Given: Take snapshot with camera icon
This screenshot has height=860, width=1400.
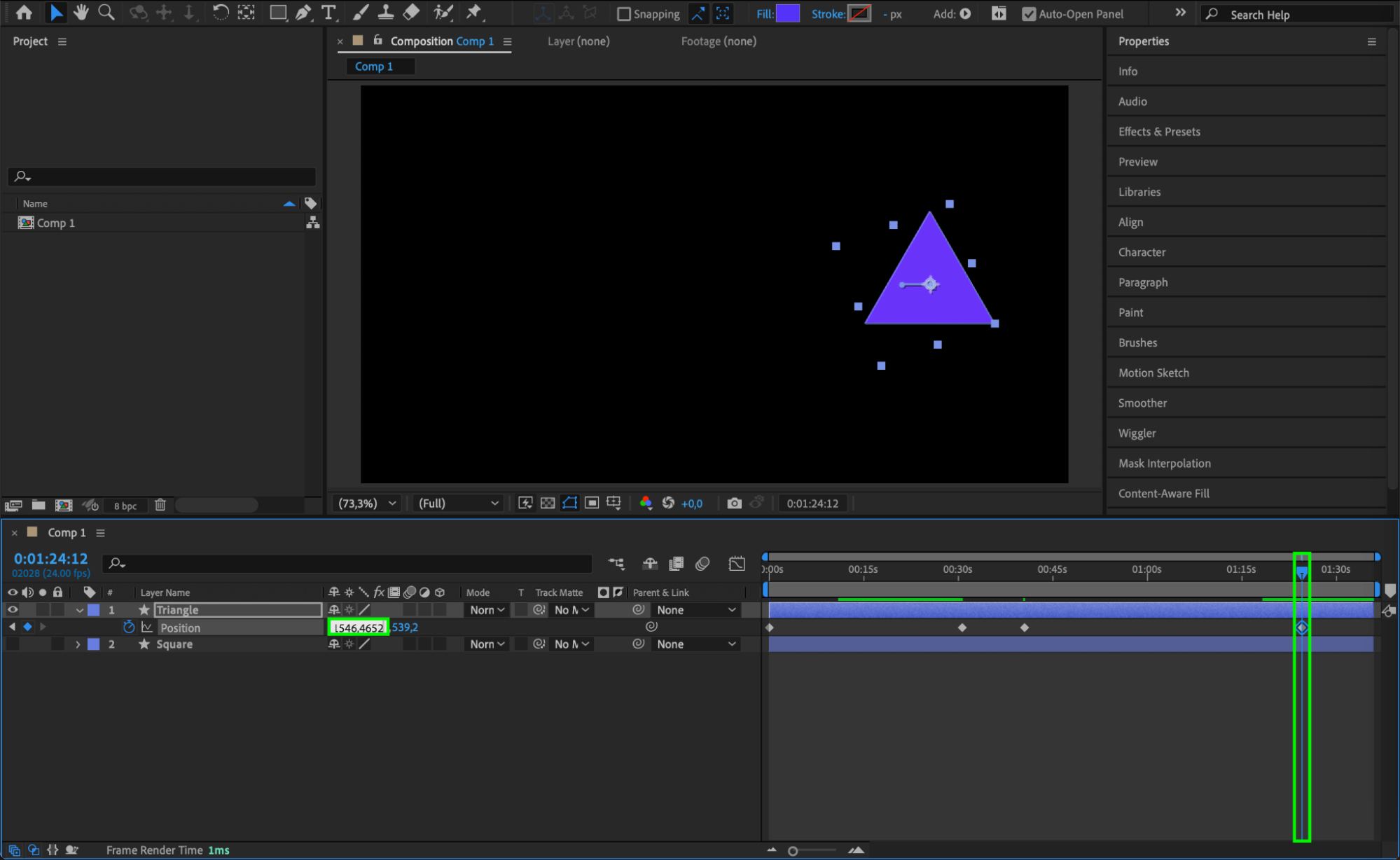Looking at the screenshot, I should click(733, 503).
